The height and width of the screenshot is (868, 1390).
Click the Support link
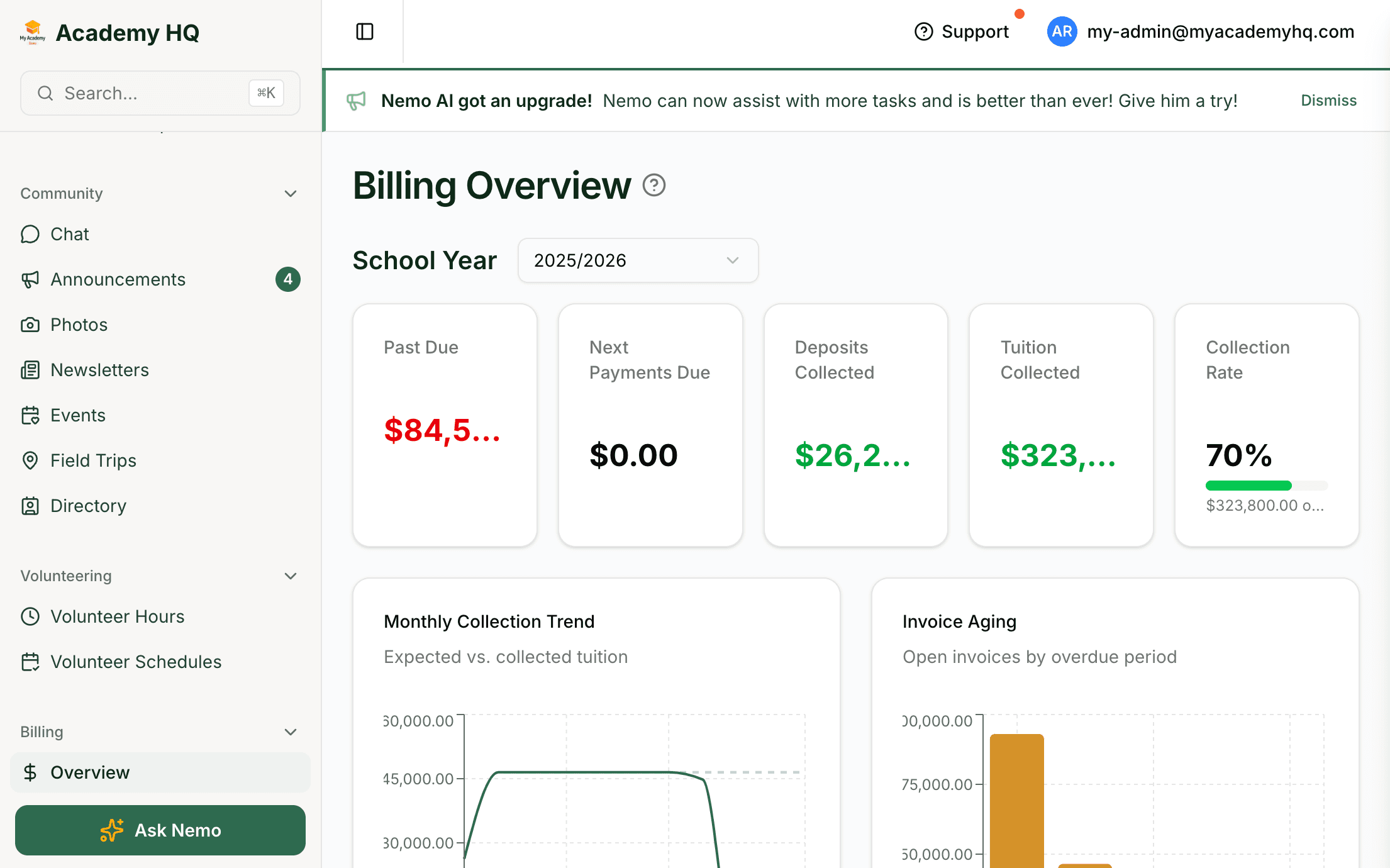[962, 31]
